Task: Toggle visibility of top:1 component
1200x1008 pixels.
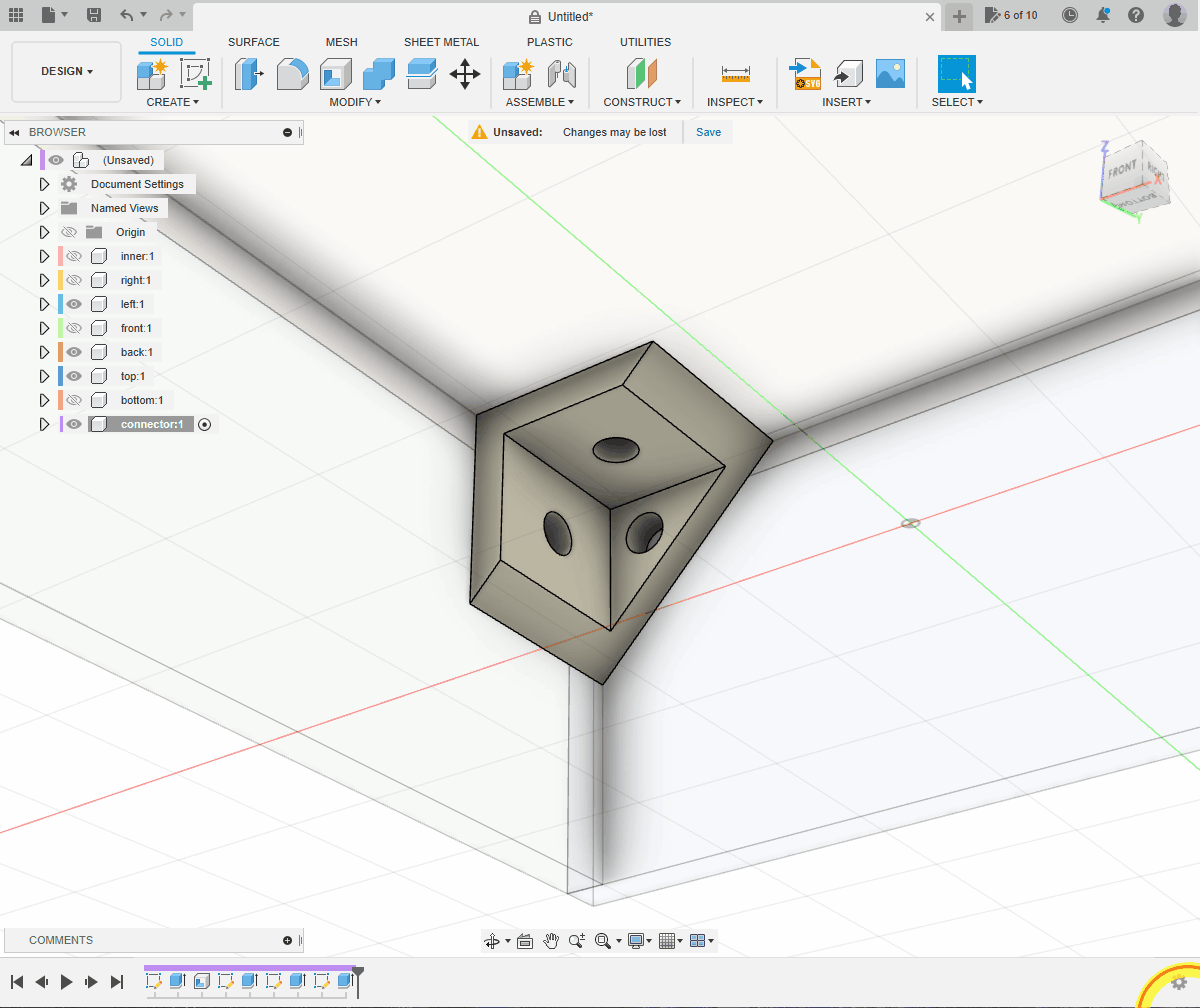Action: tap(73, 376)
